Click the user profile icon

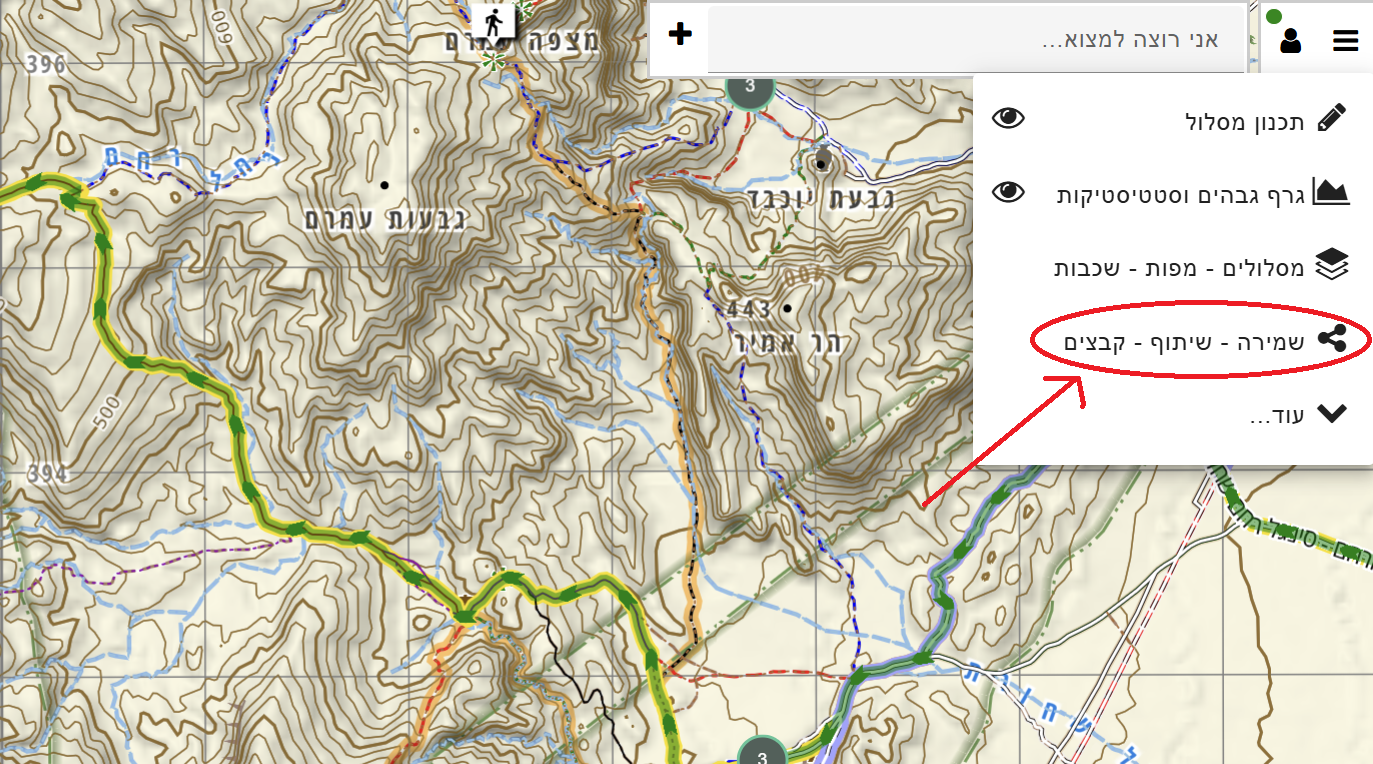(1290, 41)
